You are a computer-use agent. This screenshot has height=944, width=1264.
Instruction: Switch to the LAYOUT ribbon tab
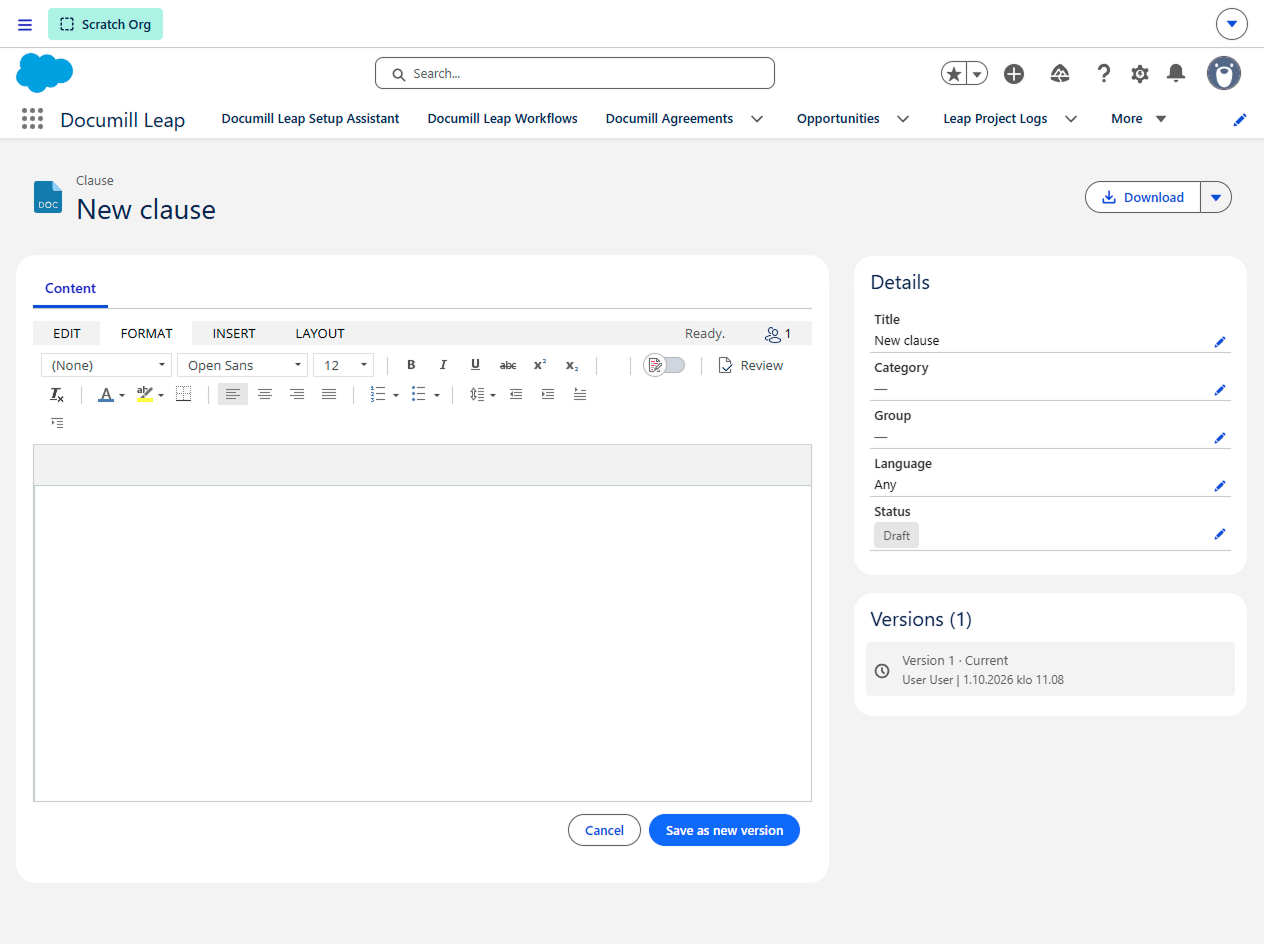tap(320, 333)
